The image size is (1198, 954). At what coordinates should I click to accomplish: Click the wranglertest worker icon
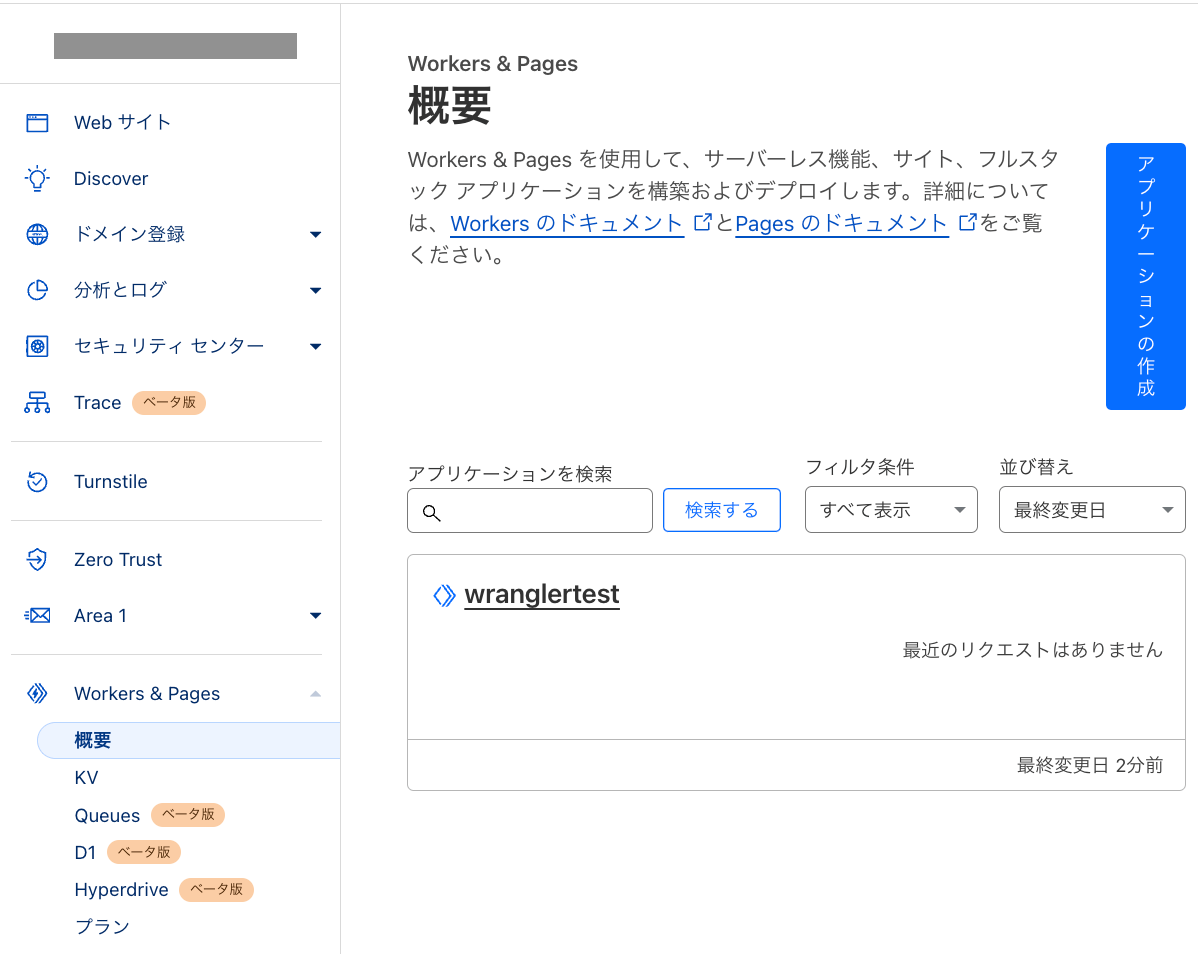coord(444,595)
